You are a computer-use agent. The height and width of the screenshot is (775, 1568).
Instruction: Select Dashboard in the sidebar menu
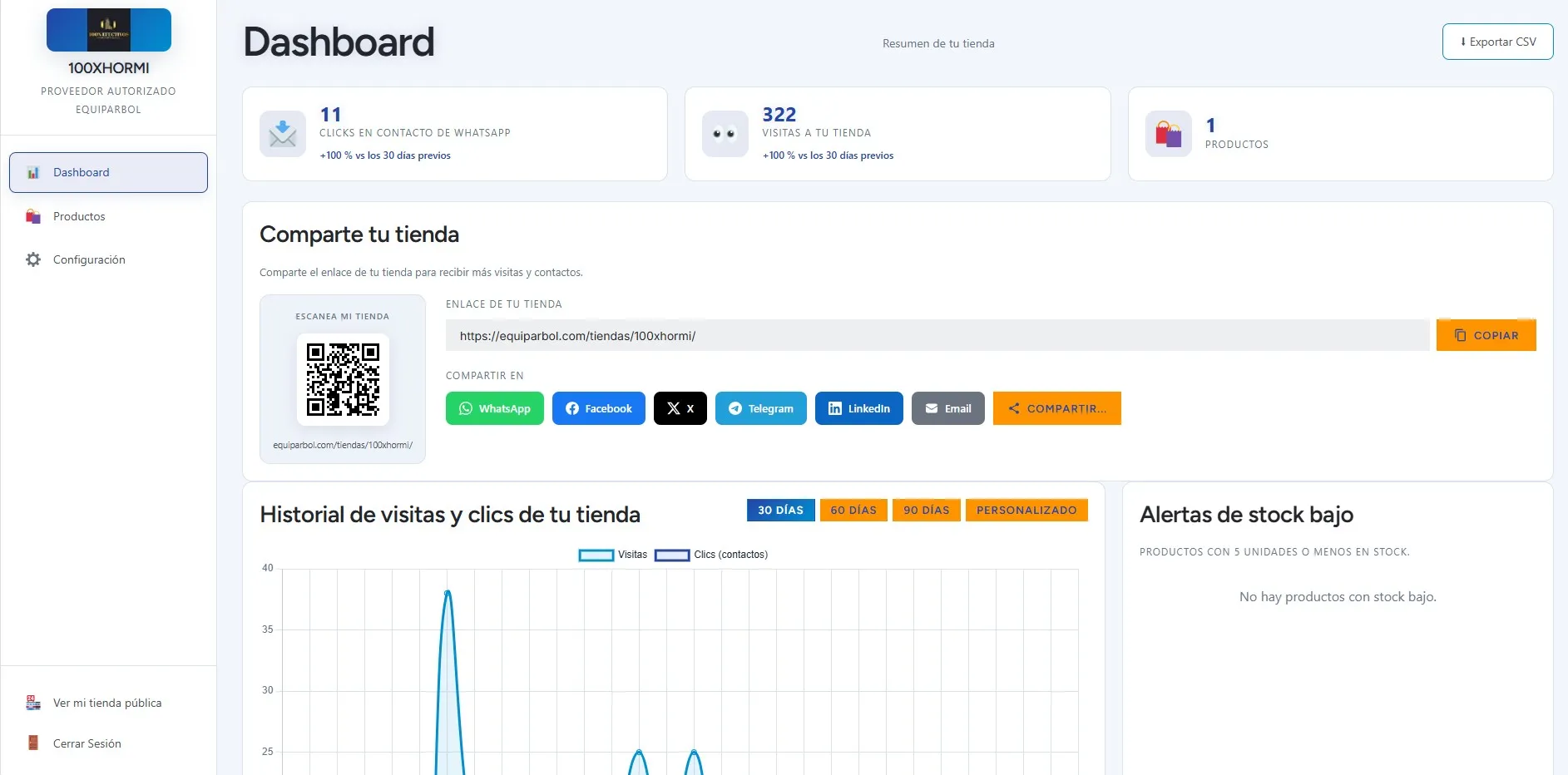coord(108,172)
